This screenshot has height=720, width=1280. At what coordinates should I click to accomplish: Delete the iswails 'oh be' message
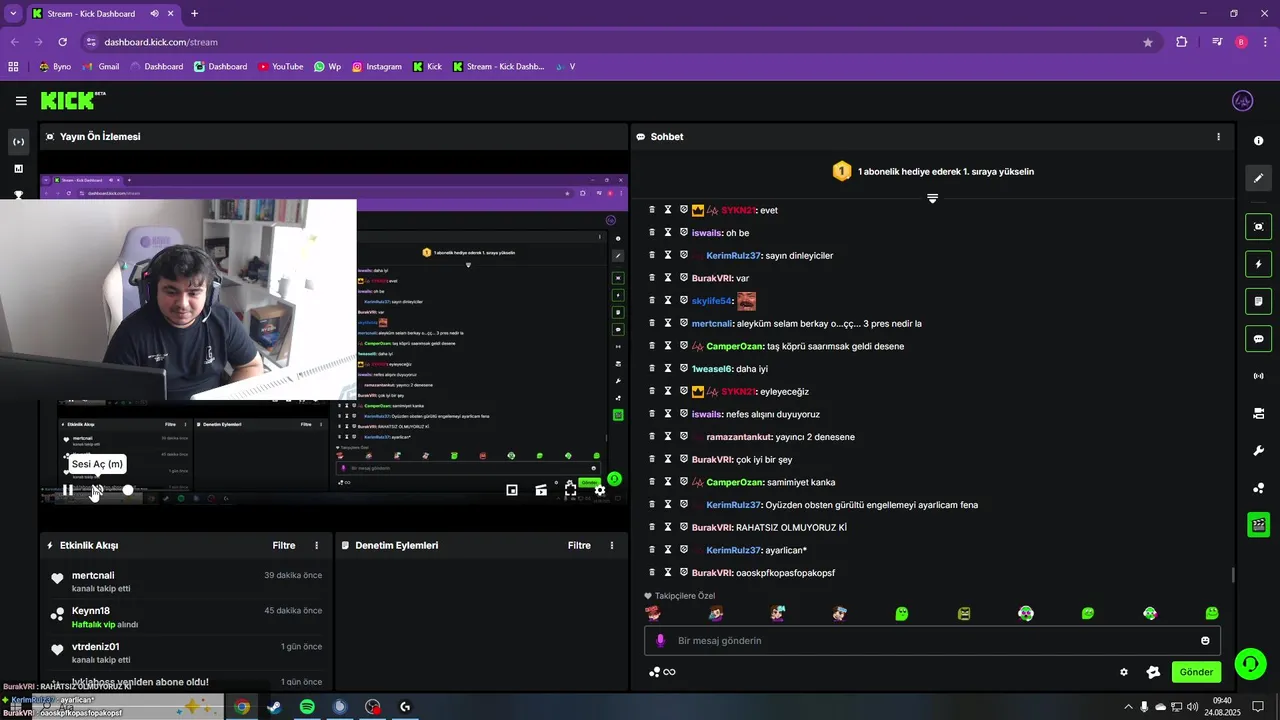(652, 233)
